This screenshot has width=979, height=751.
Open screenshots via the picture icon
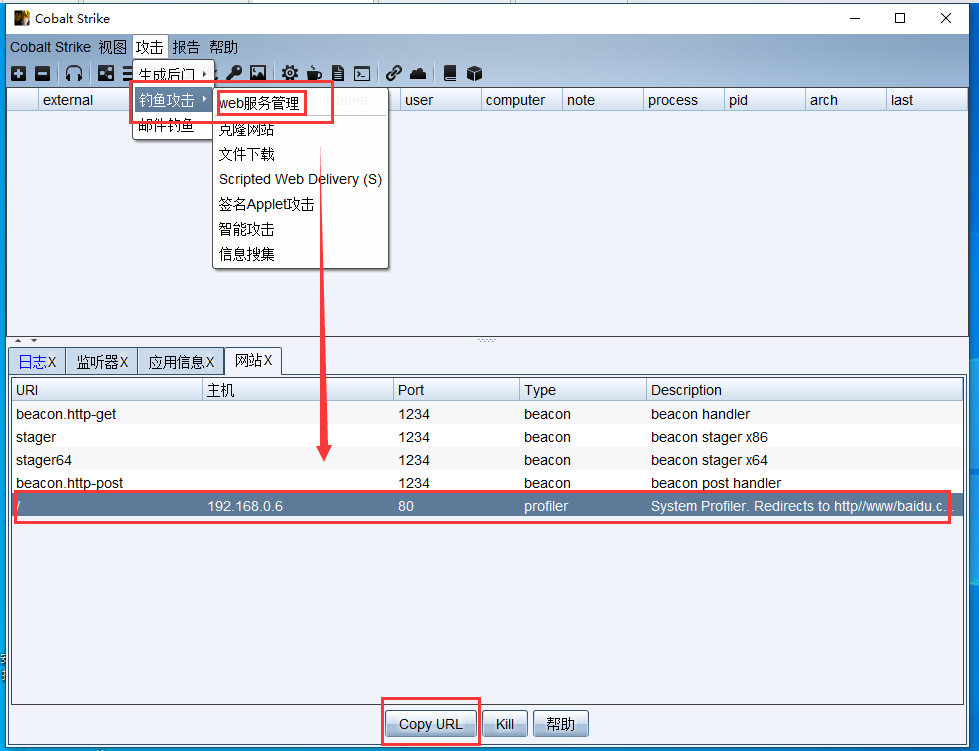pos(258,73)
